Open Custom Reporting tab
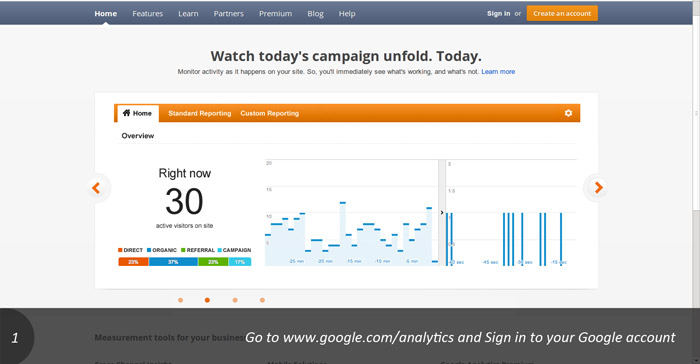The image size is (700, 364). point(270,113)
